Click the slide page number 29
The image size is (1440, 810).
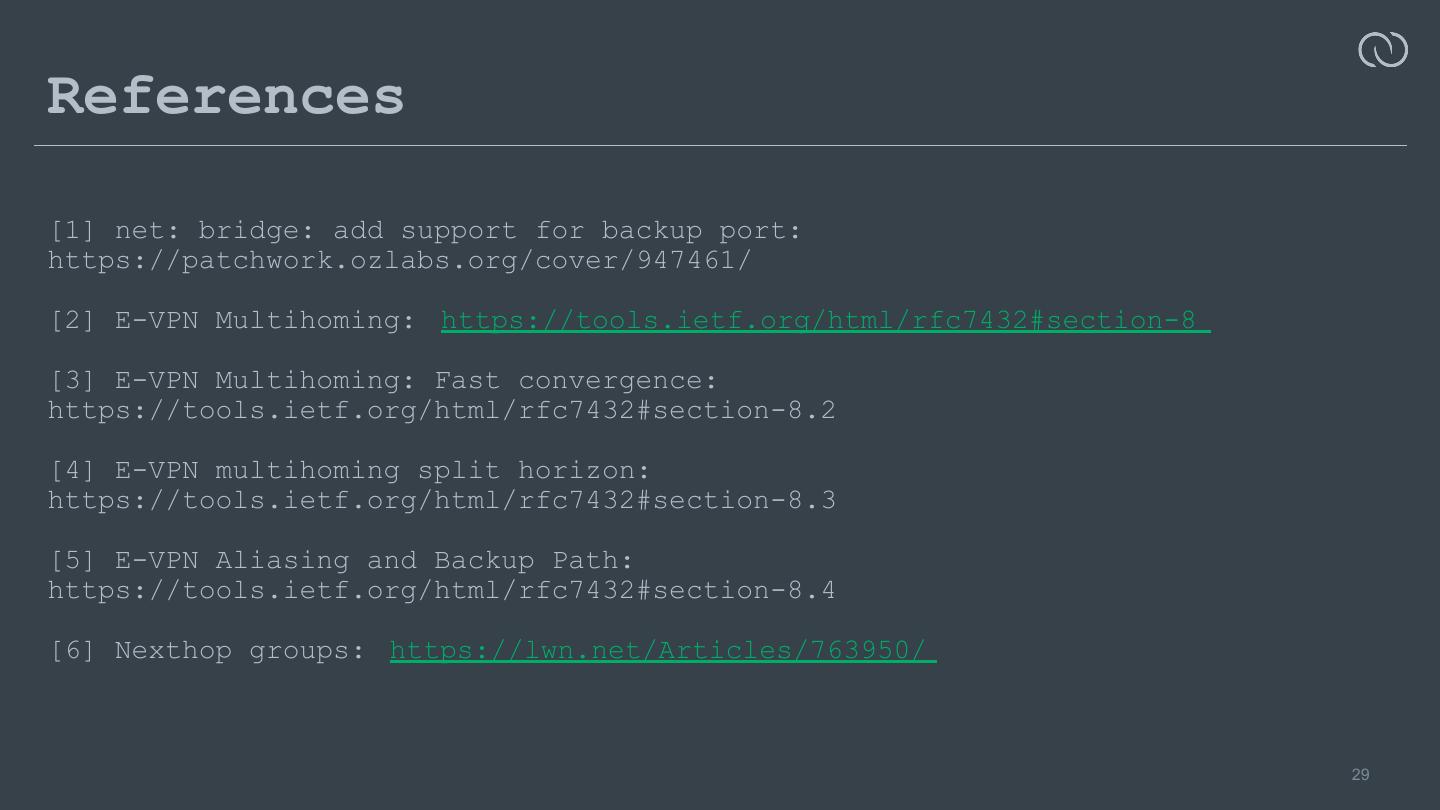point(1360,775)
